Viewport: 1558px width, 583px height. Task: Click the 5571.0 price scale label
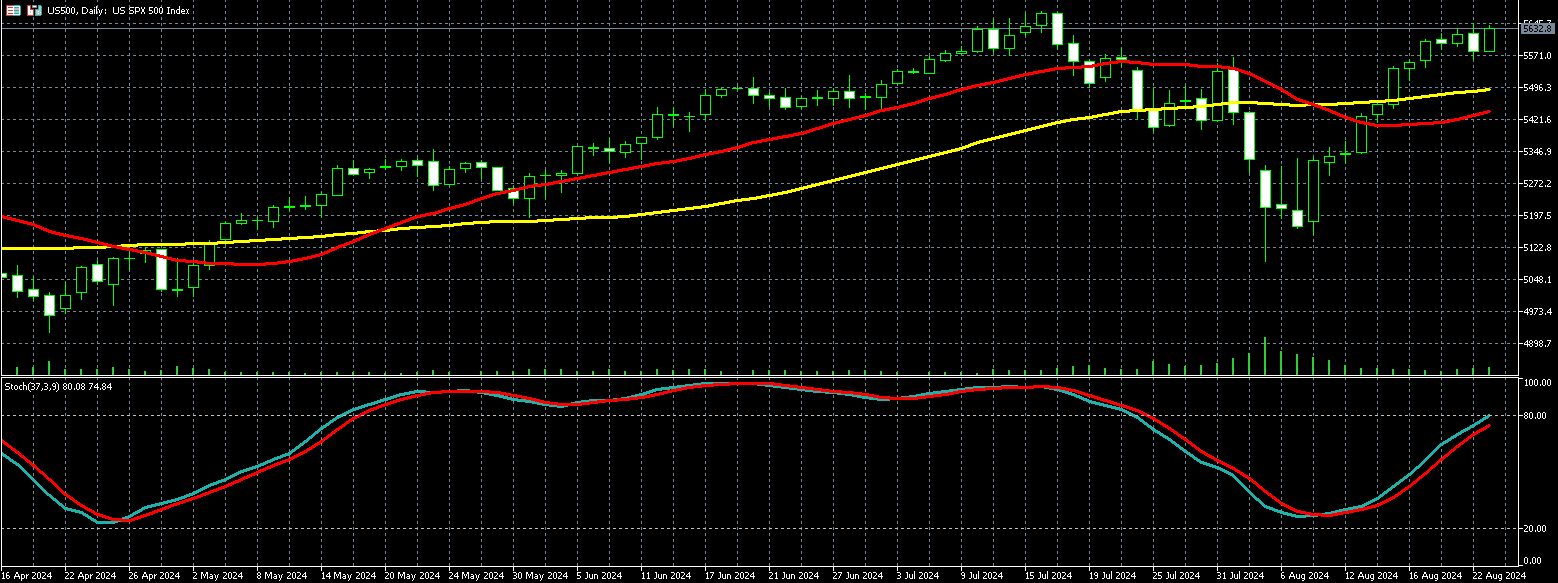(1536, 56)
